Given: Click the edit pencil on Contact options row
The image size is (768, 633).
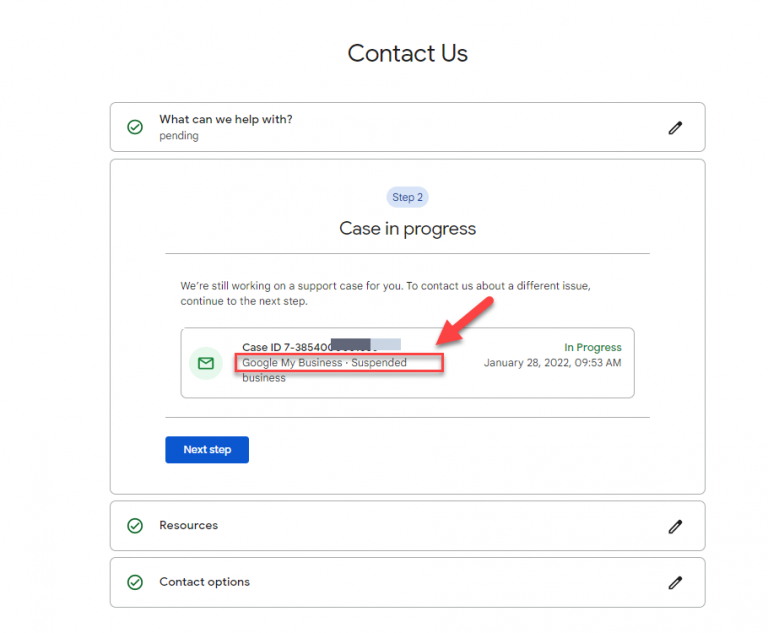Looking at the screenshot, I should tap(675, 582).
